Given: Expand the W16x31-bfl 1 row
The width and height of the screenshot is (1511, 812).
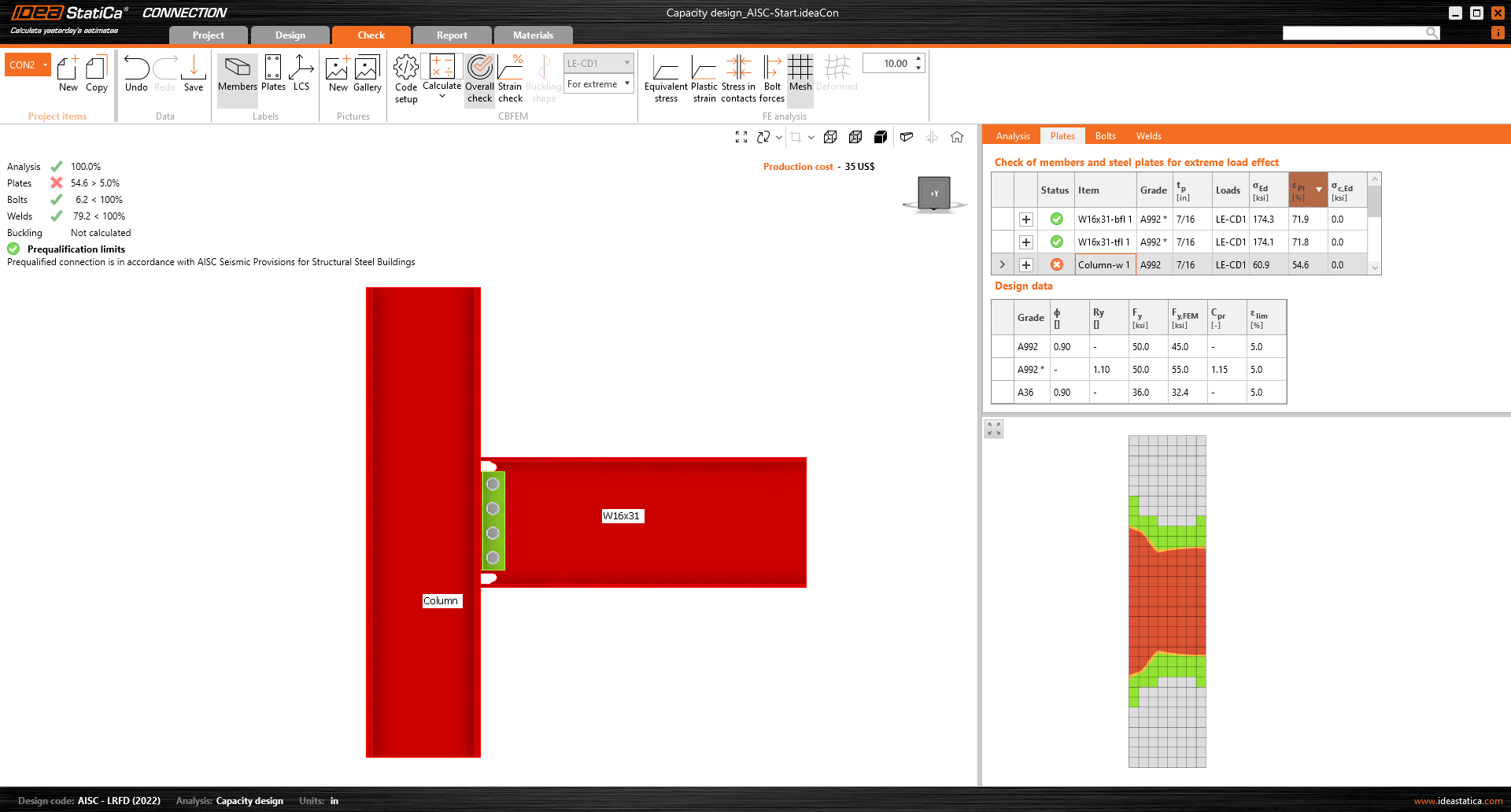Looking at the screenshot, I should (1026, 220).
